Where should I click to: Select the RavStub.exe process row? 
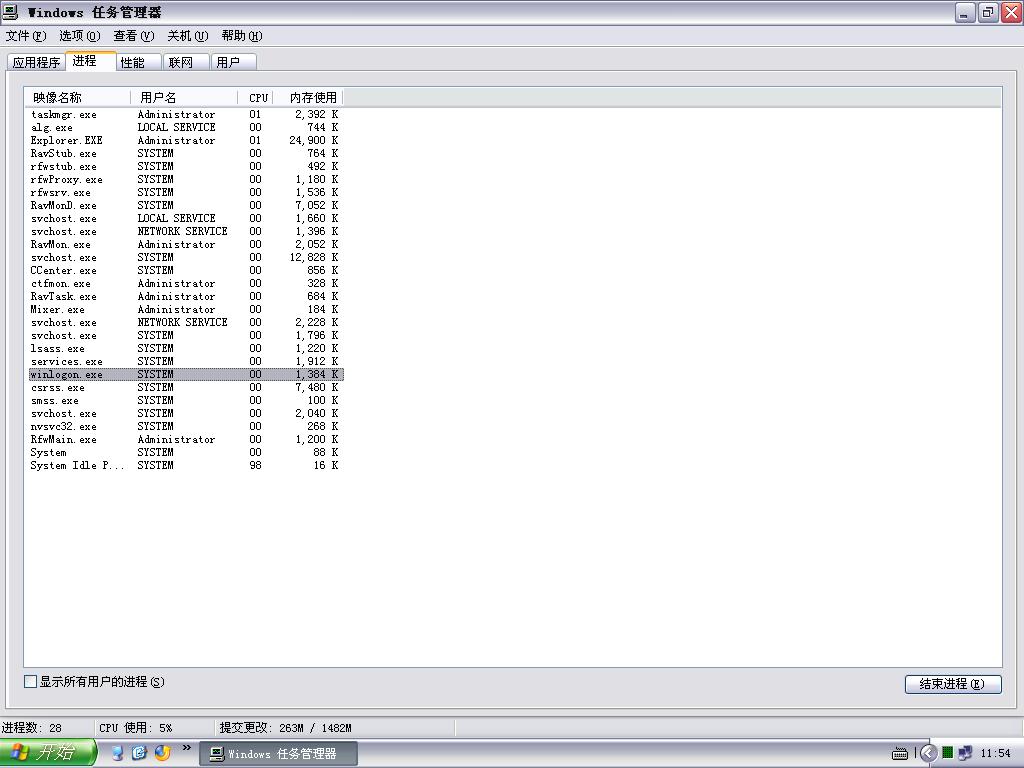point(185,153)
